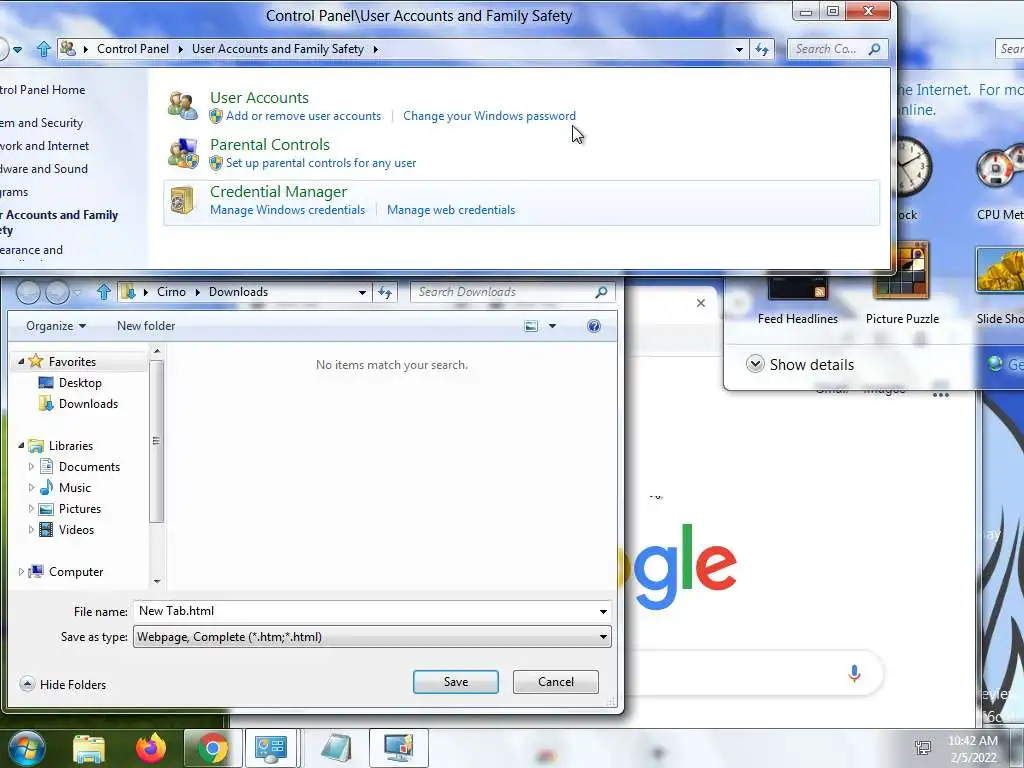The height and width of the screenshot is (768, 1024).
Task: Click Cancel button
Action: (556, 682)
